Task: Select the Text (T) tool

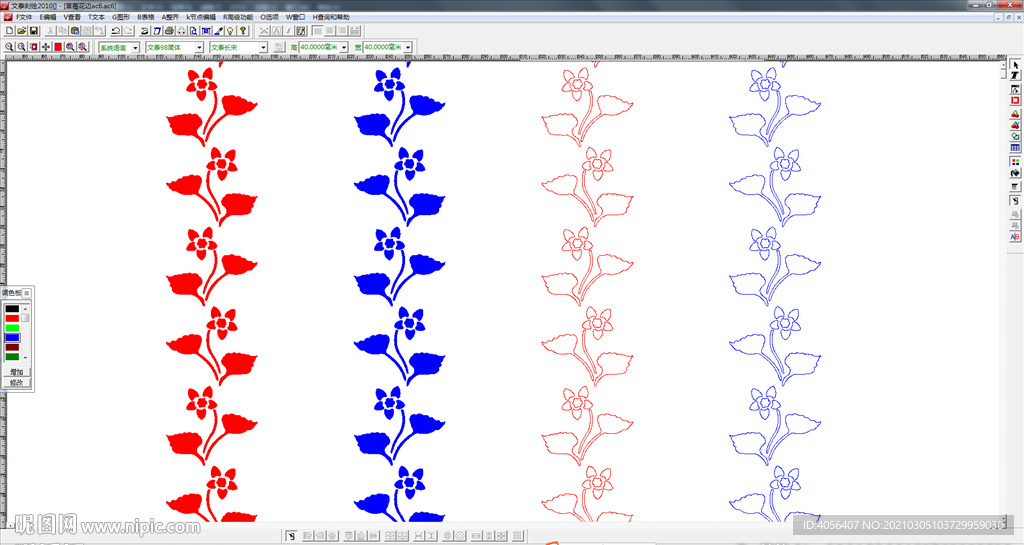Action: click(1015, 76)
